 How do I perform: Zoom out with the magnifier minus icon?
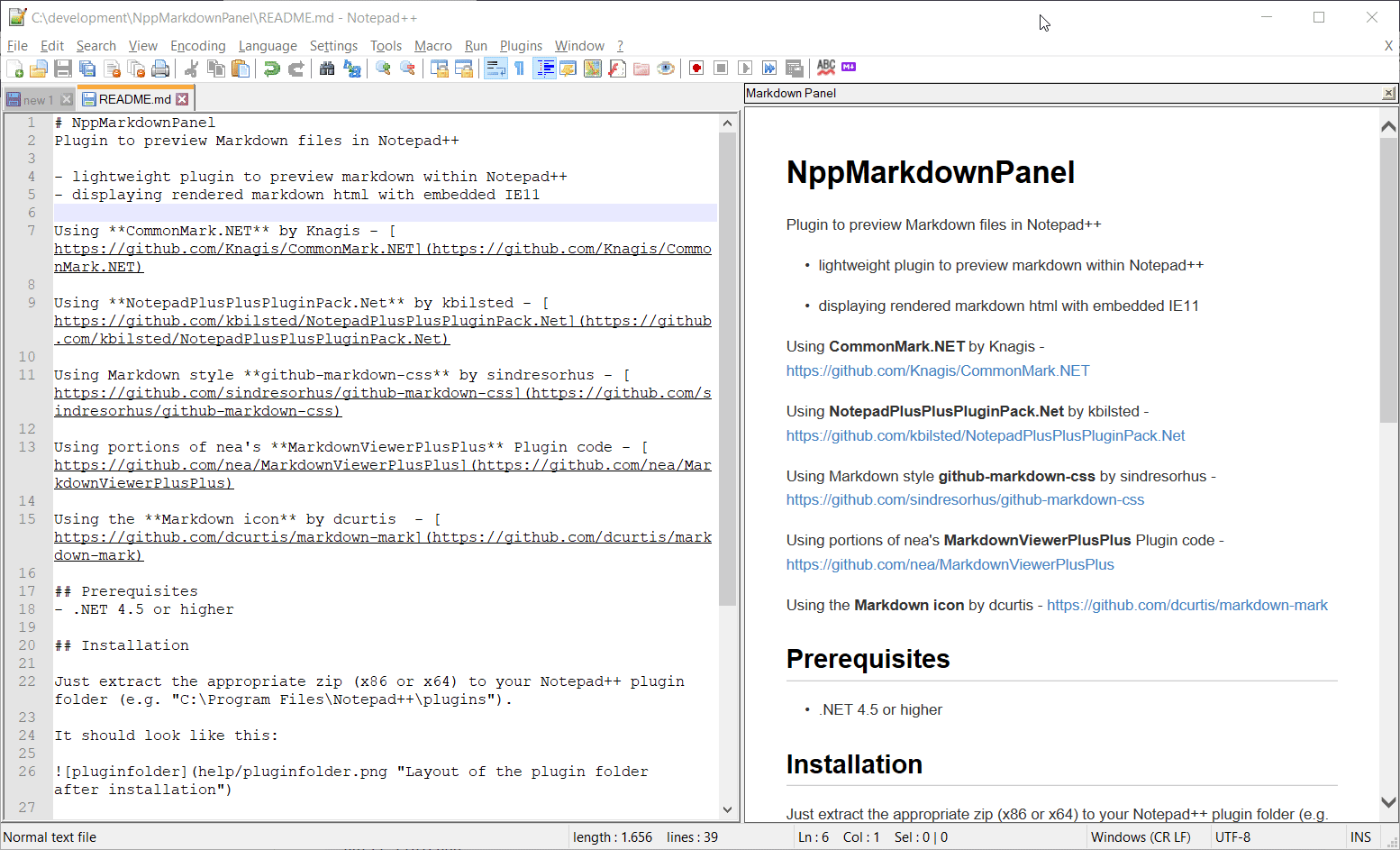407,69
